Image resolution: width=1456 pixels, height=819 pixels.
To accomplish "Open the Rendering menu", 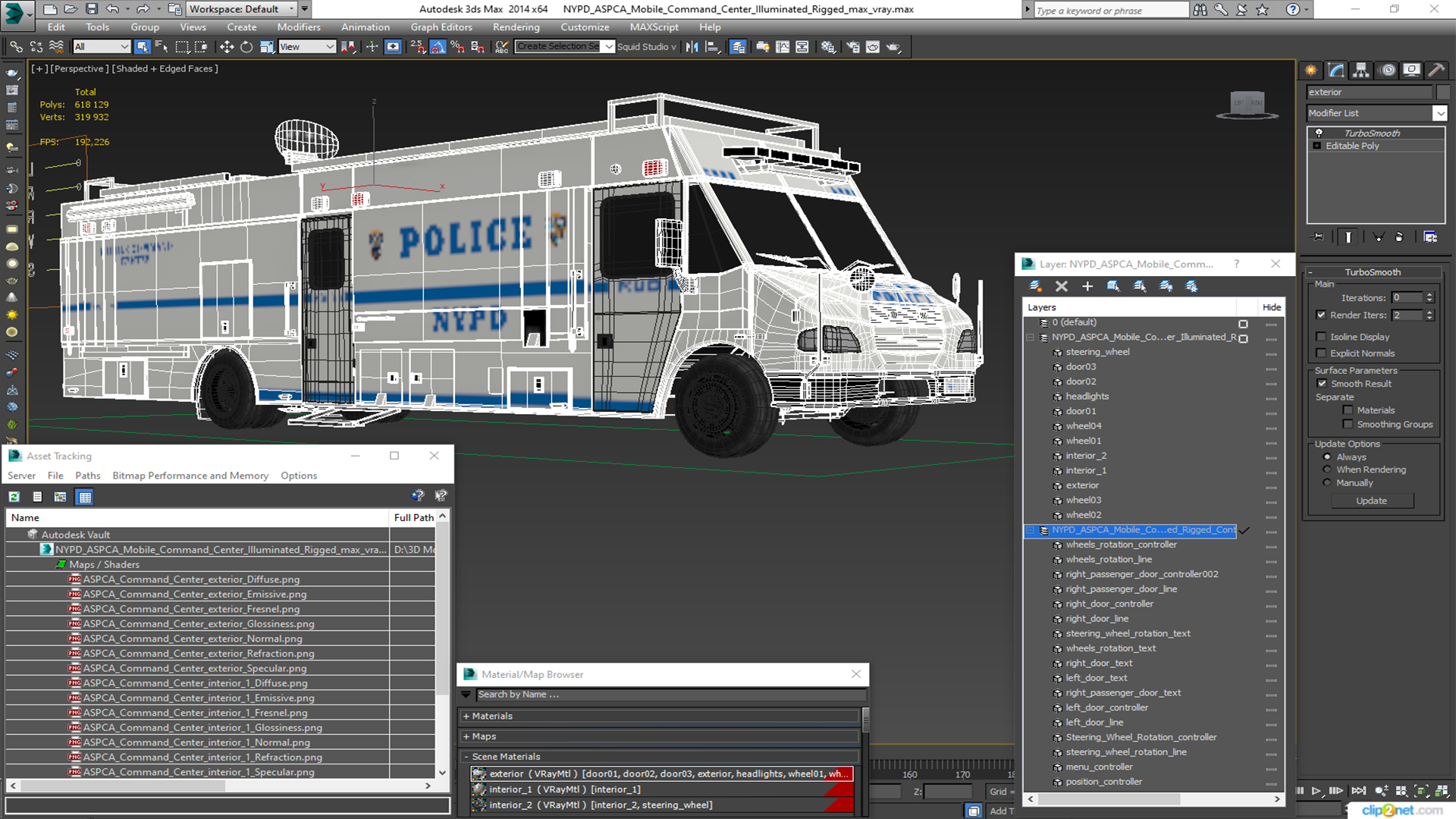I will click(516, 27).
